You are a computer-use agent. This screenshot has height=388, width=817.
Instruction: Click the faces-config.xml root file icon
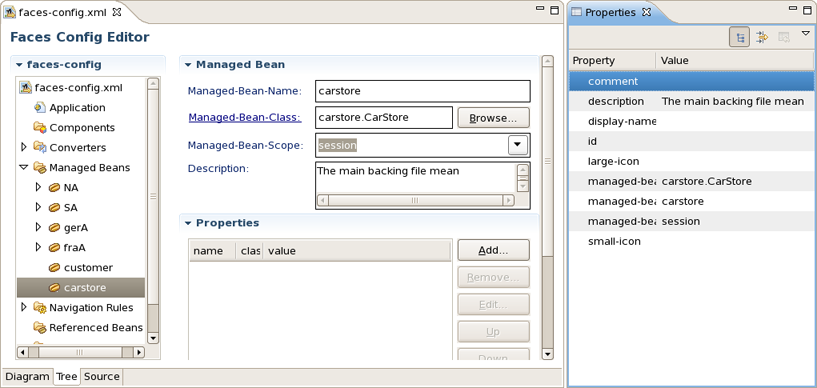click(26, 87)
